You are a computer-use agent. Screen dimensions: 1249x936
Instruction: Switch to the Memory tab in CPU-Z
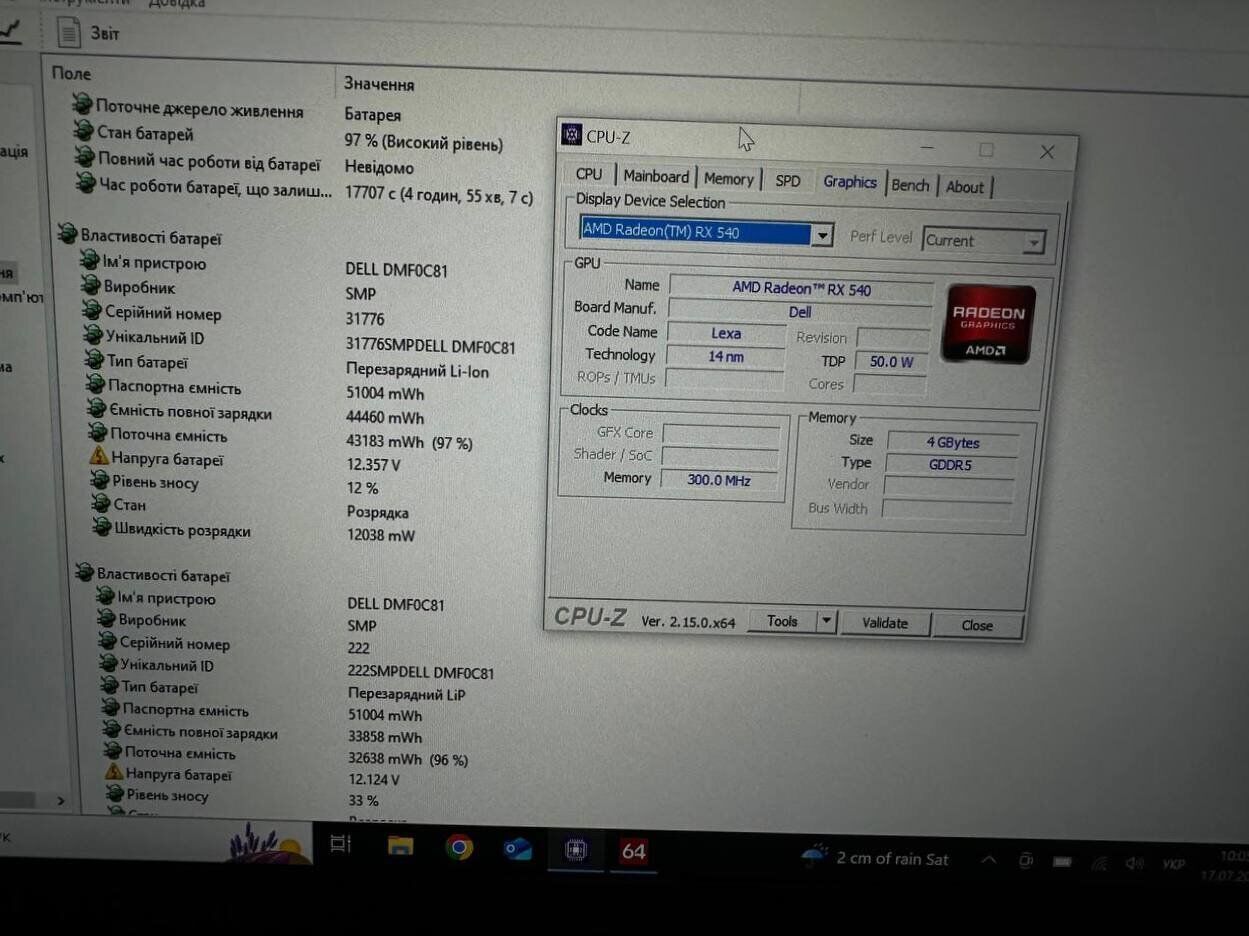728,179
